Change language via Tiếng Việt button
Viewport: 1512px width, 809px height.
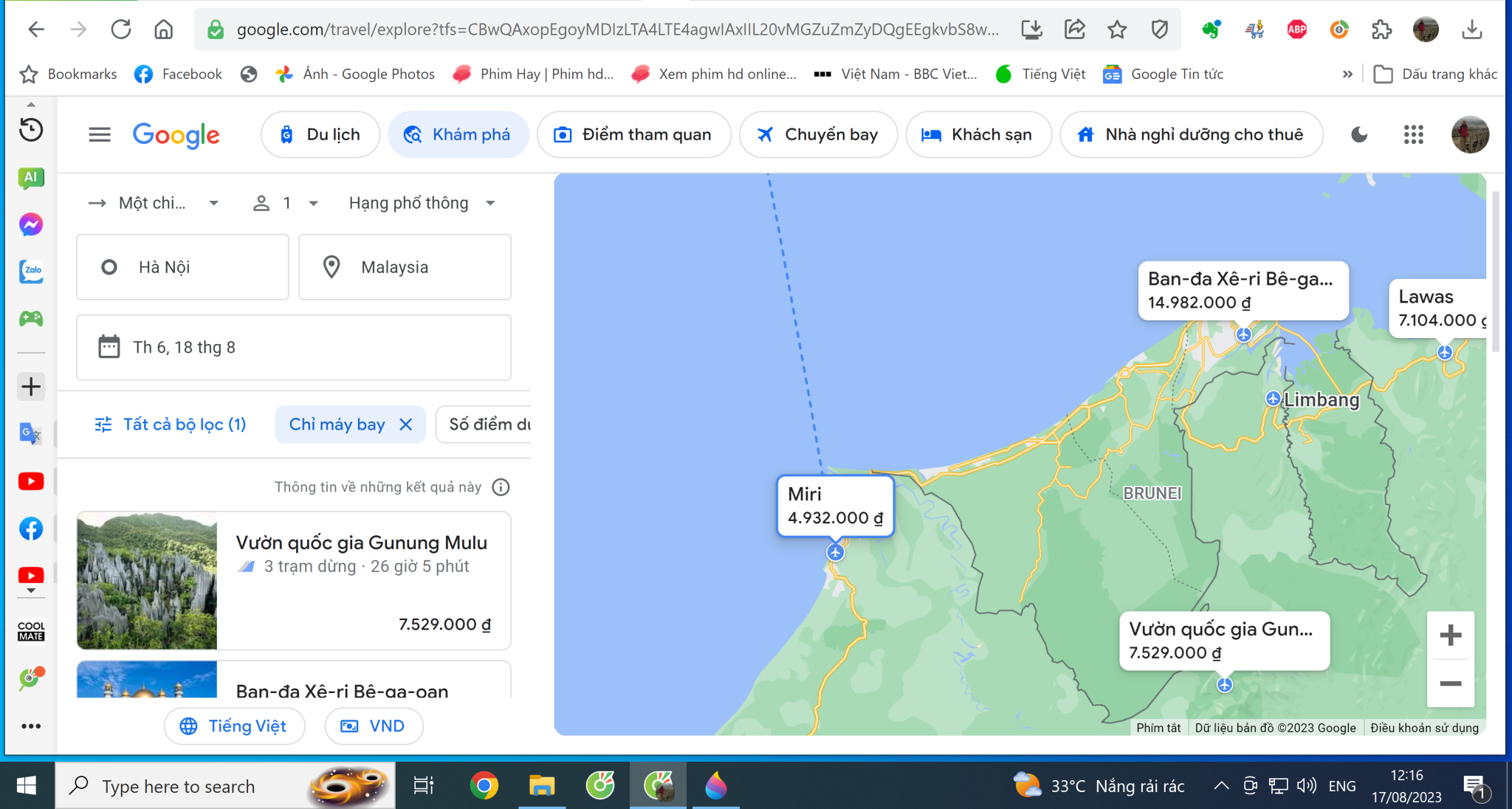click(x=235, y=726)
